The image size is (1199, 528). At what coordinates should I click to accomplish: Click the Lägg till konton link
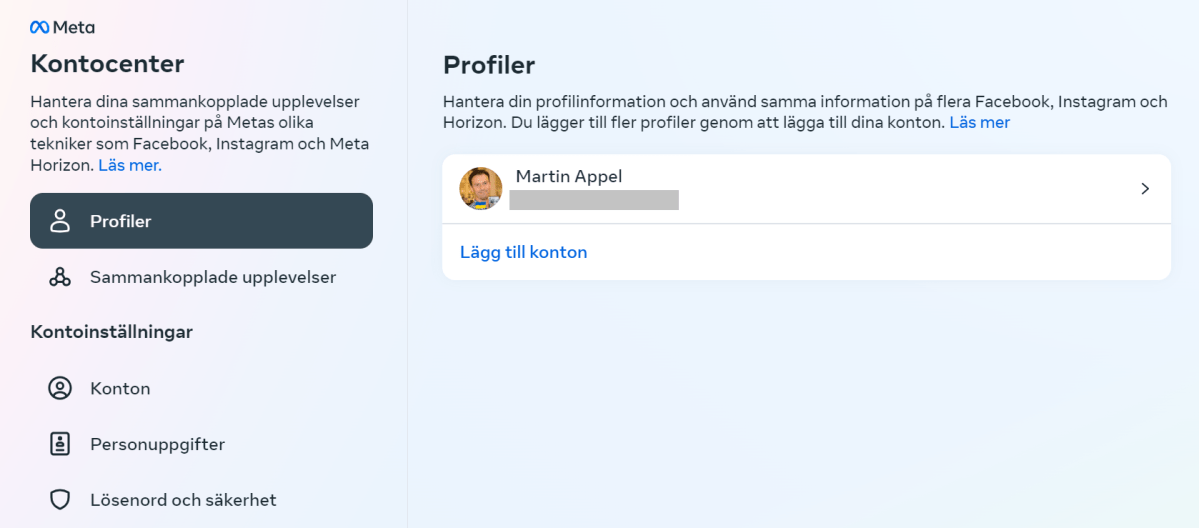524,252
